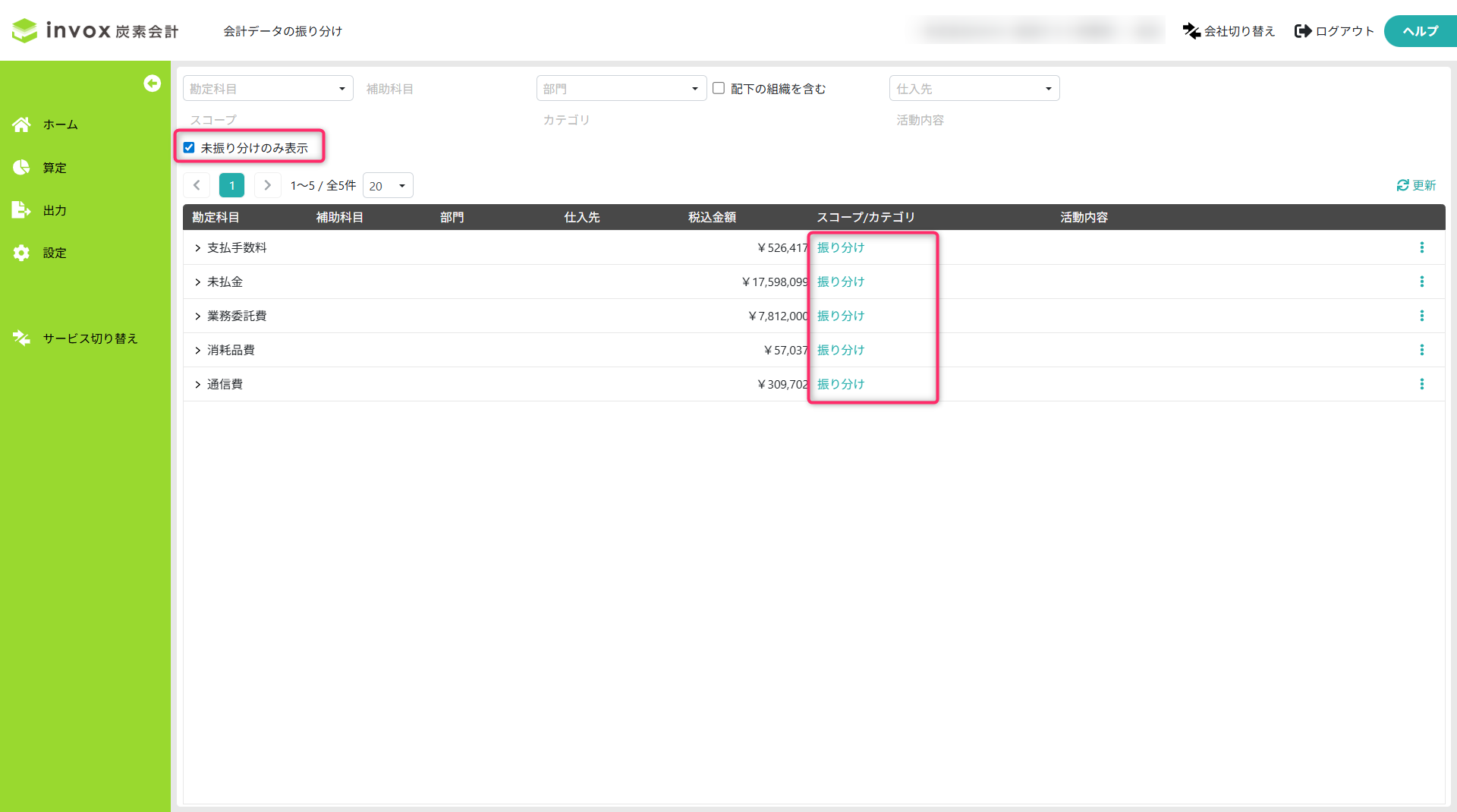Click 振り分け link for 消耗品費
Viewport: 1457px width, 812px height.
point(841,350)
